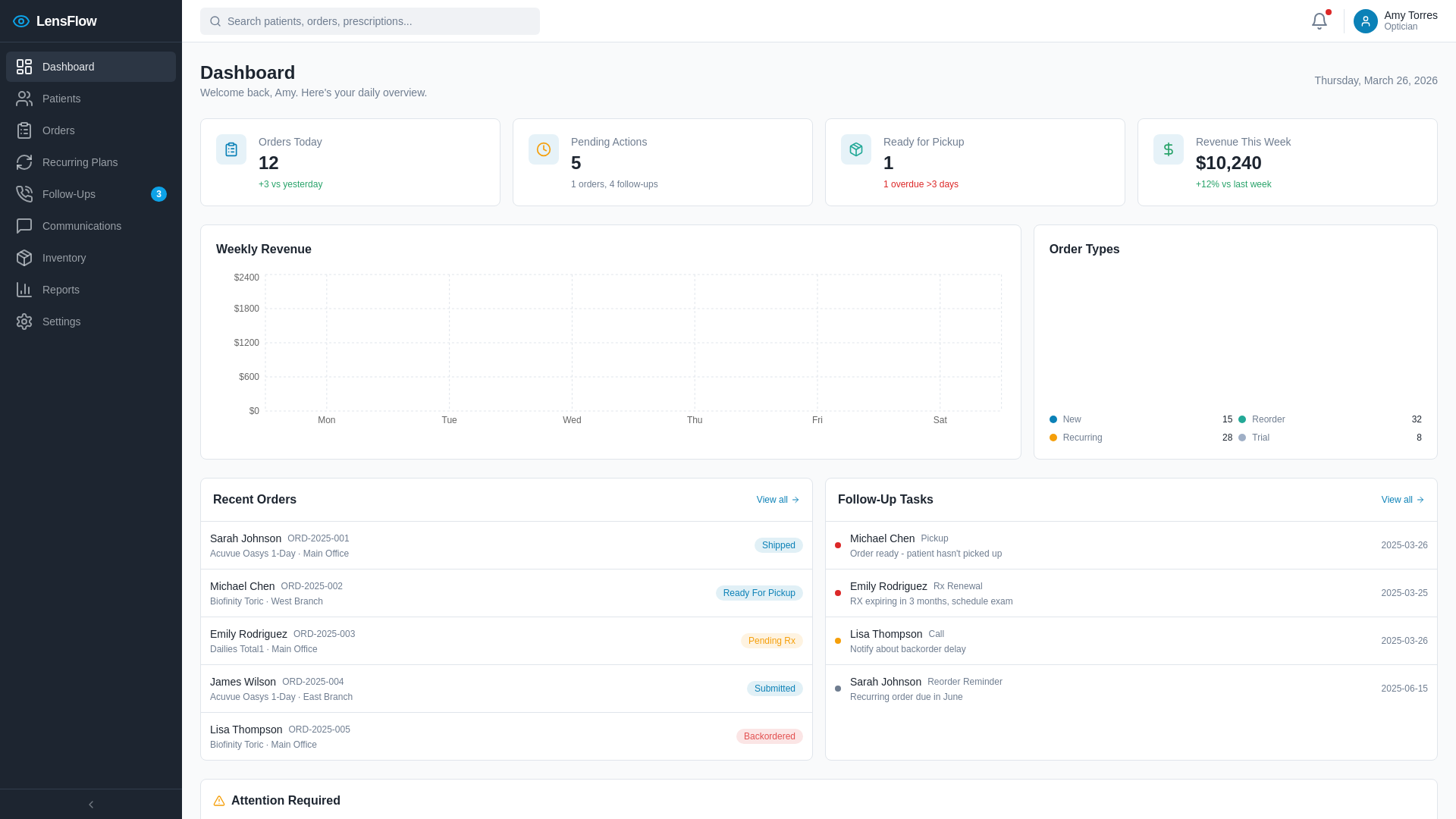Image resolution: width=1456 pixels, height=819 pixels.
Task: Click the Settings gear icon
Action: tap(24, 322)
